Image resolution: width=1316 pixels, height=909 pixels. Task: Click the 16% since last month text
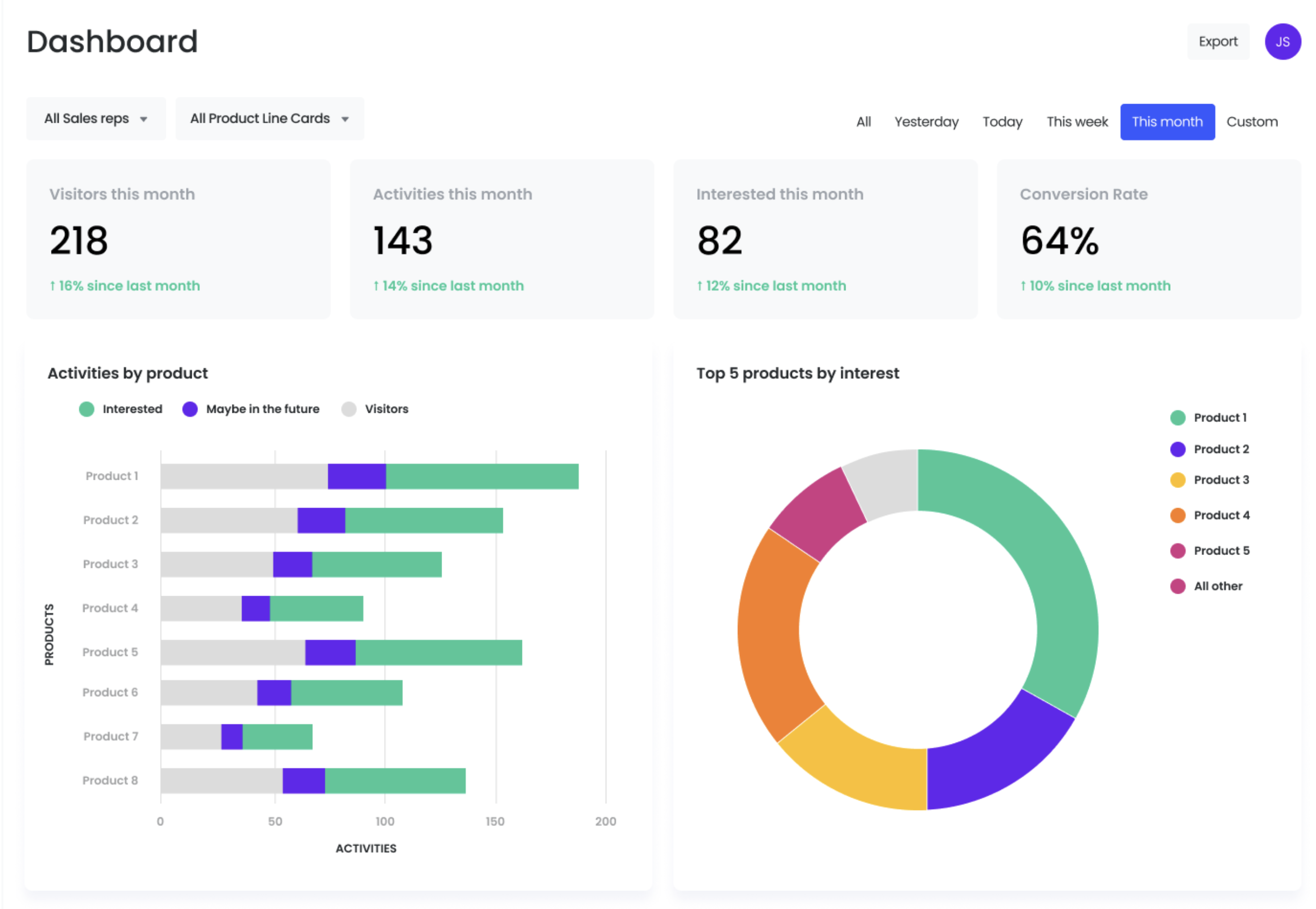(125, 285)
